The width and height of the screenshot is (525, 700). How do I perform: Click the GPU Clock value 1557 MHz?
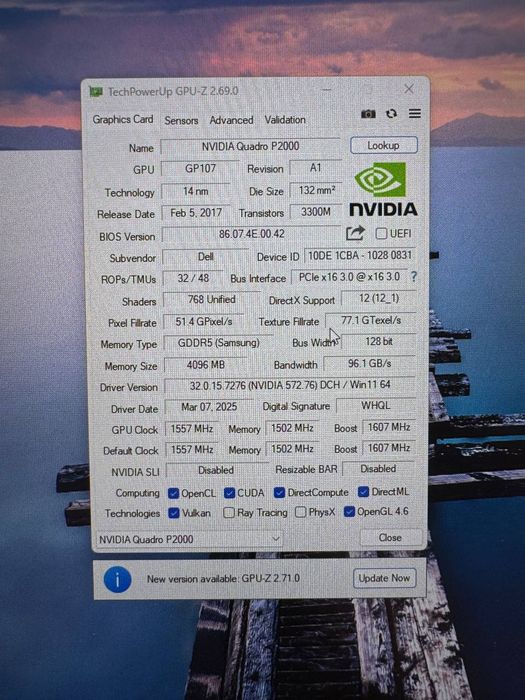[192, 429]
